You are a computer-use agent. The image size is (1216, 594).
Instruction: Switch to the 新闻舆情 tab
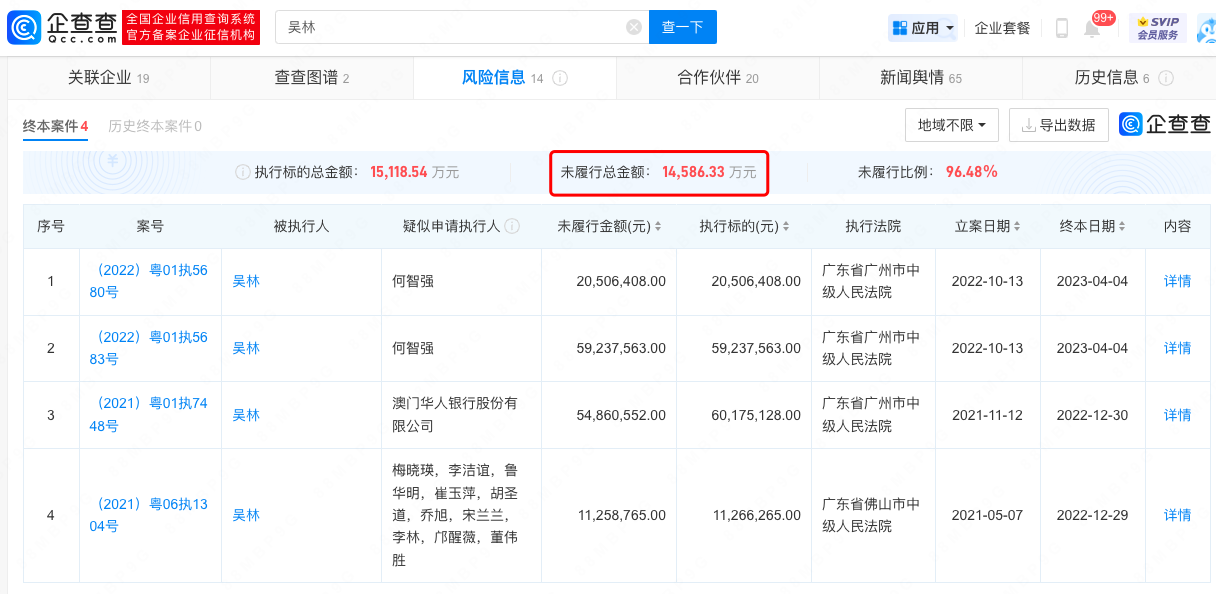(x=921, y=78)
